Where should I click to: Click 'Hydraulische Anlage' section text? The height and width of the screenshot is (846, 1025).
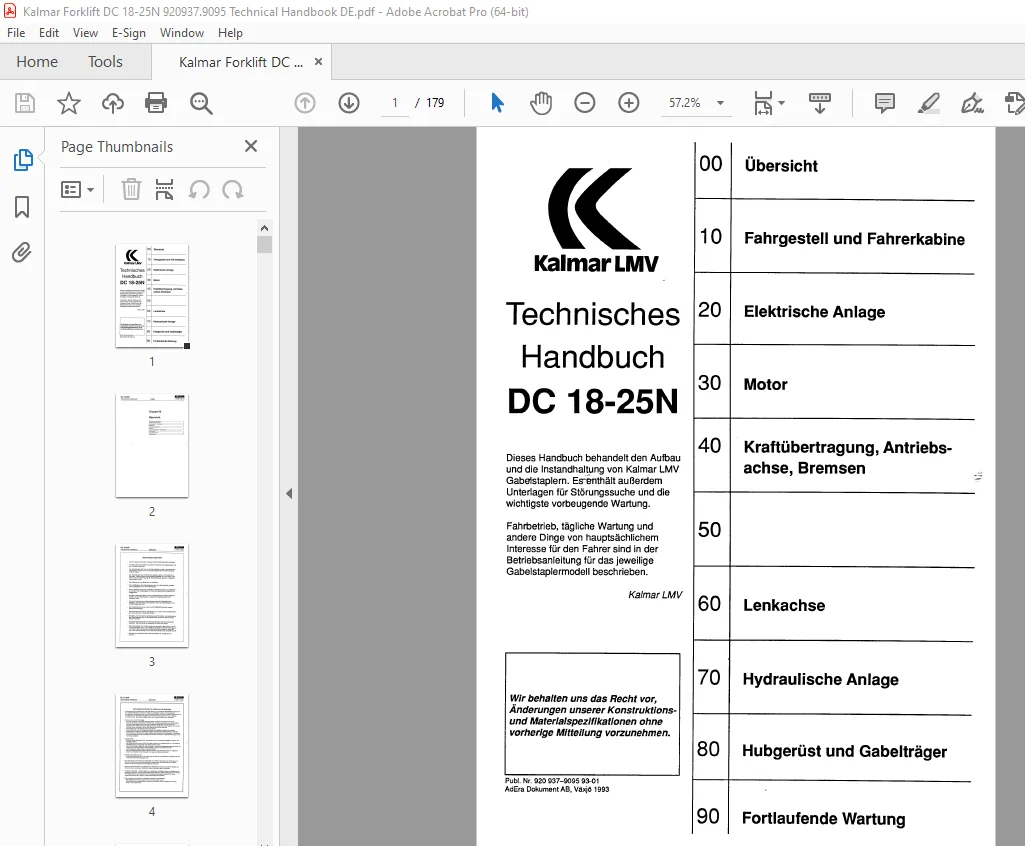[x=820, y=679]
